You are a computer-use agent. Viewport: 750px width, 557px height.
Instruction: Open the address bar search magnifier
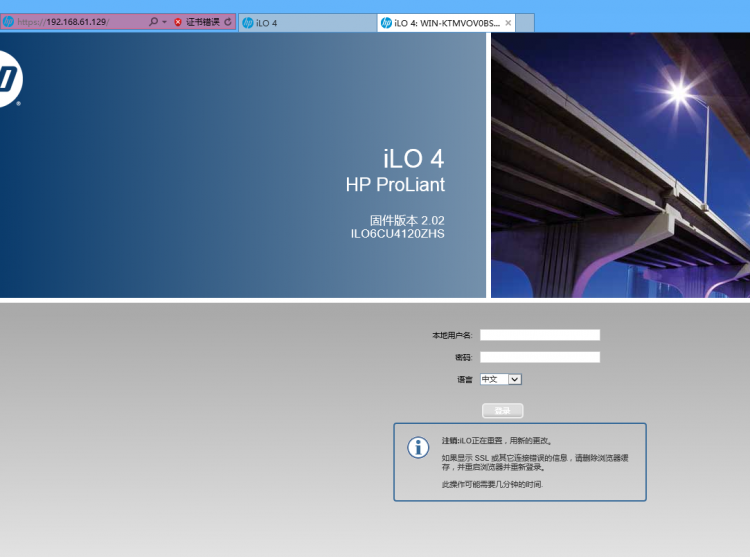click(153, 22)
